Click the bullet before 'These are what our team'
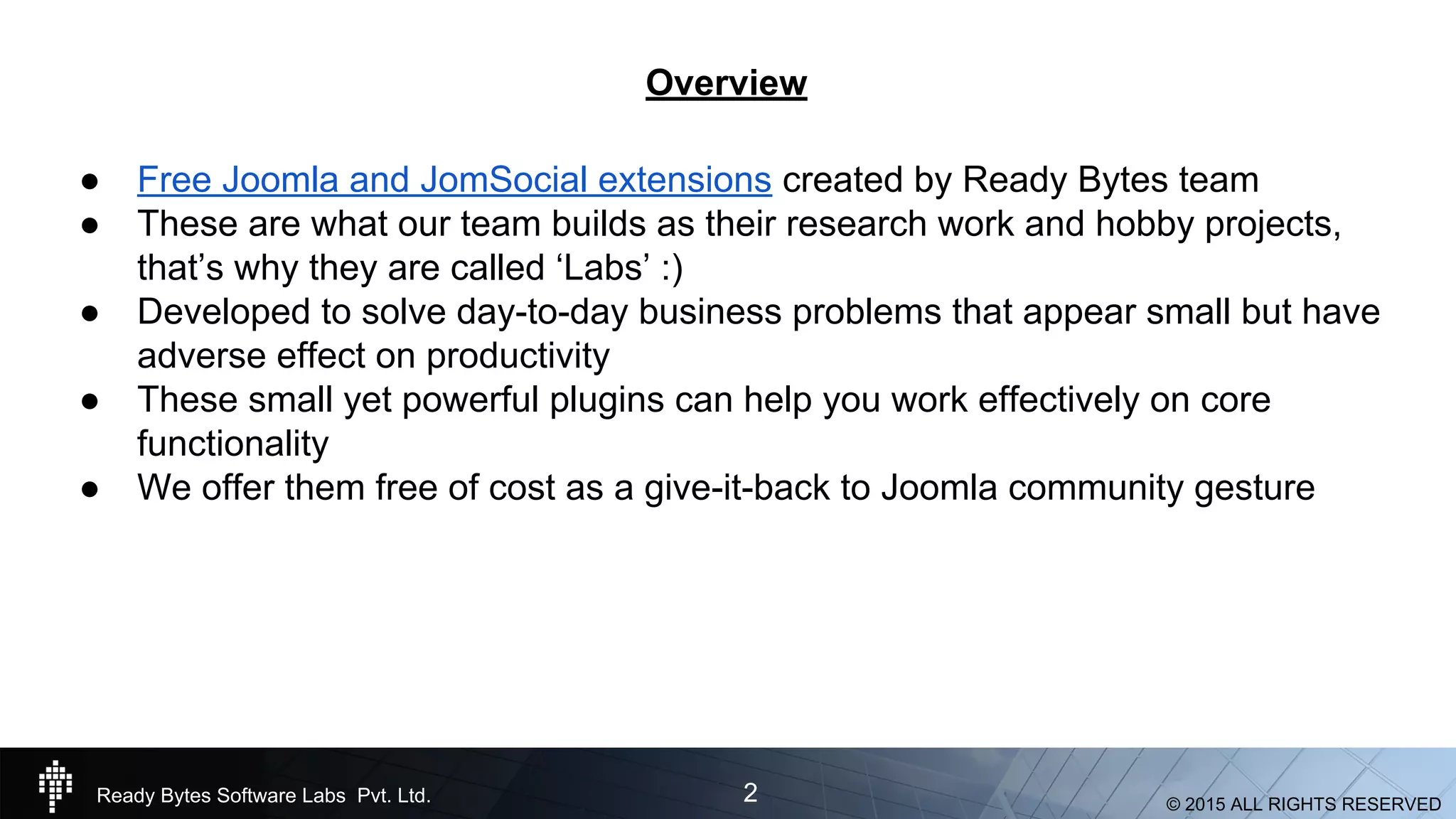 click(90, 225)
